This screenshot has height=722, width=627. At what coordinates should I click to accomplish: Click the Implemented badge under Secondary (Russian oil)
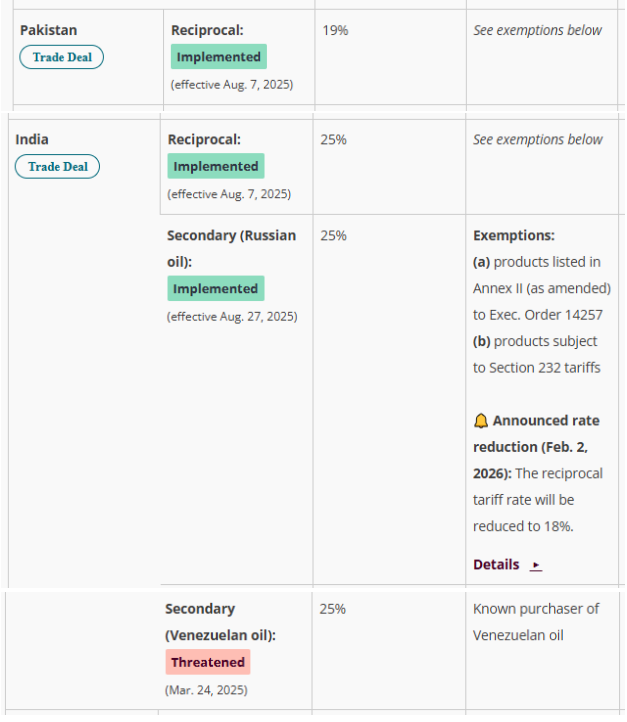(x=215, y=289)
